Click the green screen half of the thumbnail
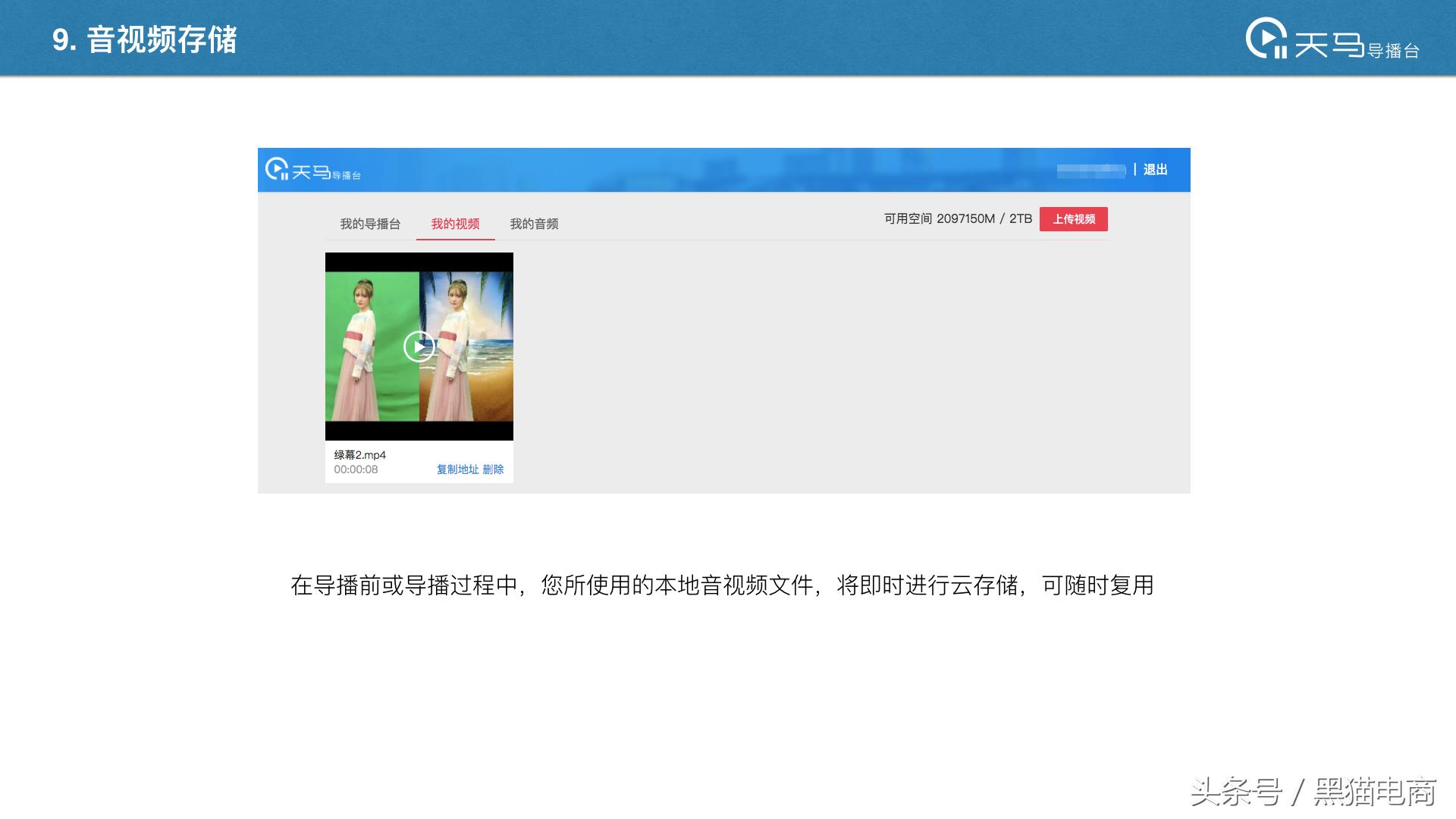The image size is (1456, 819). pos(372,347)
